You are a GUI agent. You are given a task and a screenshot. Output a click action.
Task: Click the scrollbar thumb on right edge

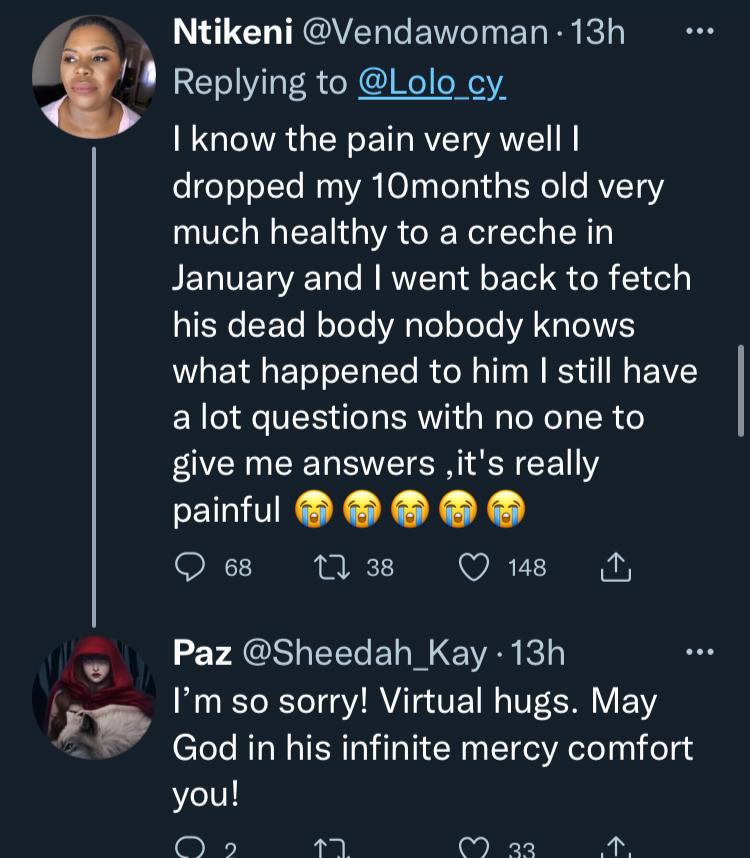pos(740,390)
